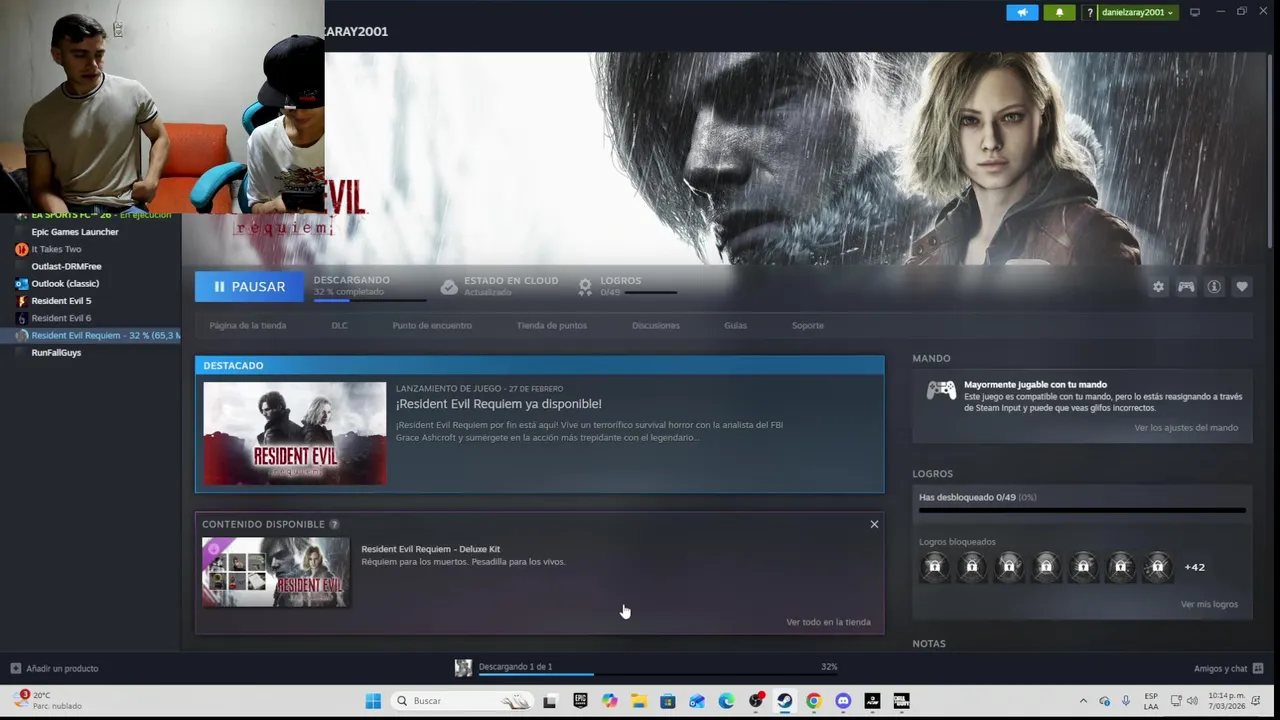Click the bottom Descargando 1 de 1 progress bar
Screen dimensions: 1280x720
(x=658, y=674)
